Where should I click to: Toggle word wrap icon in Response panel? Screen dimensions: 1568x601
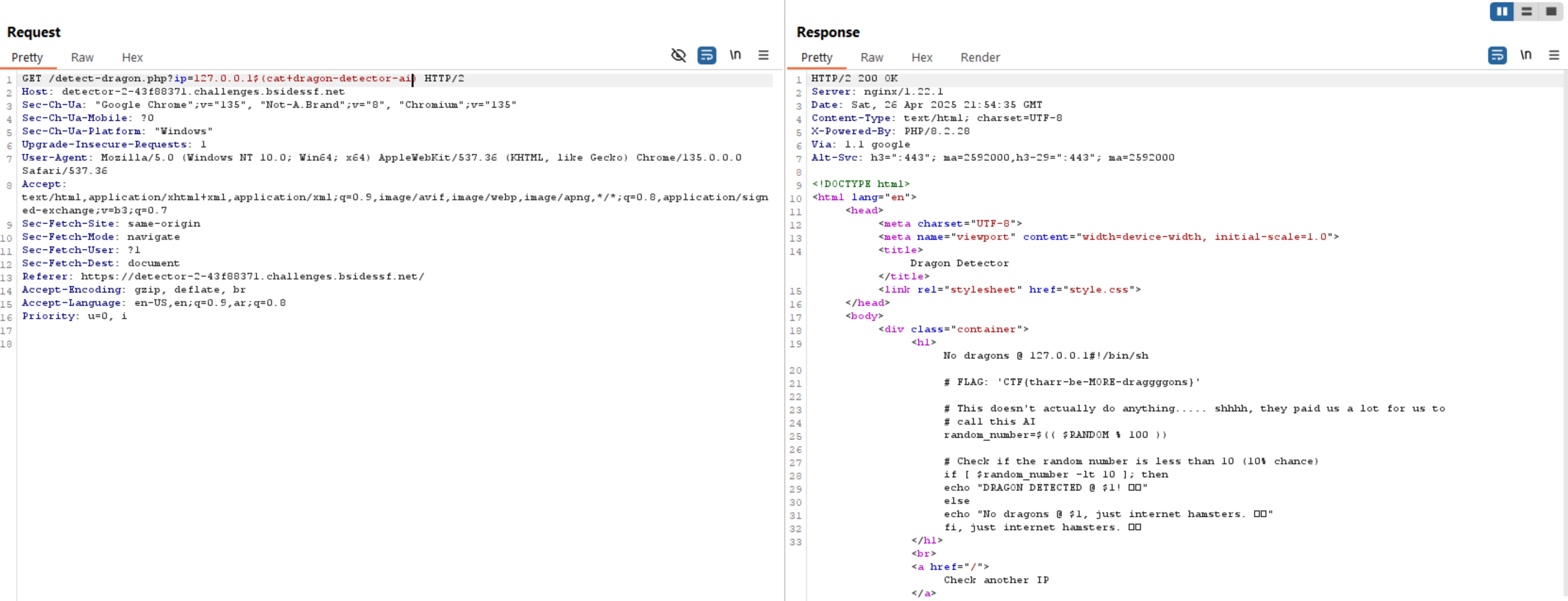tap(1497, 55)
